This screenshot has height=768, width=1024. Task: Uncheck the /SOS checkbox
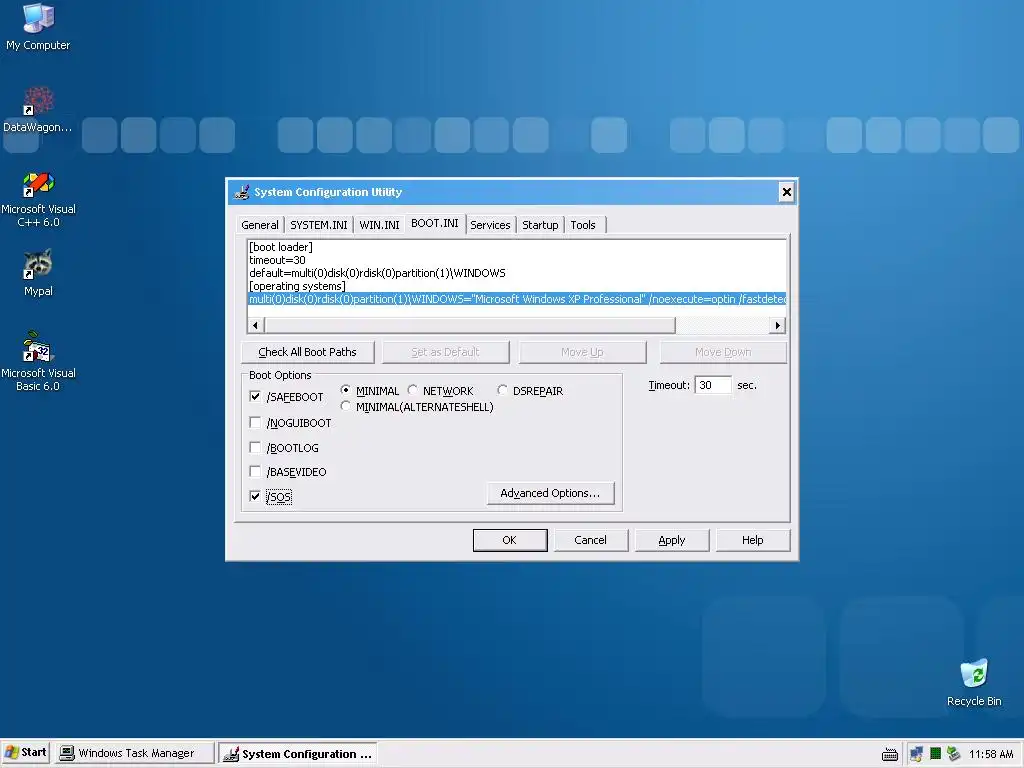click(255, 496)
